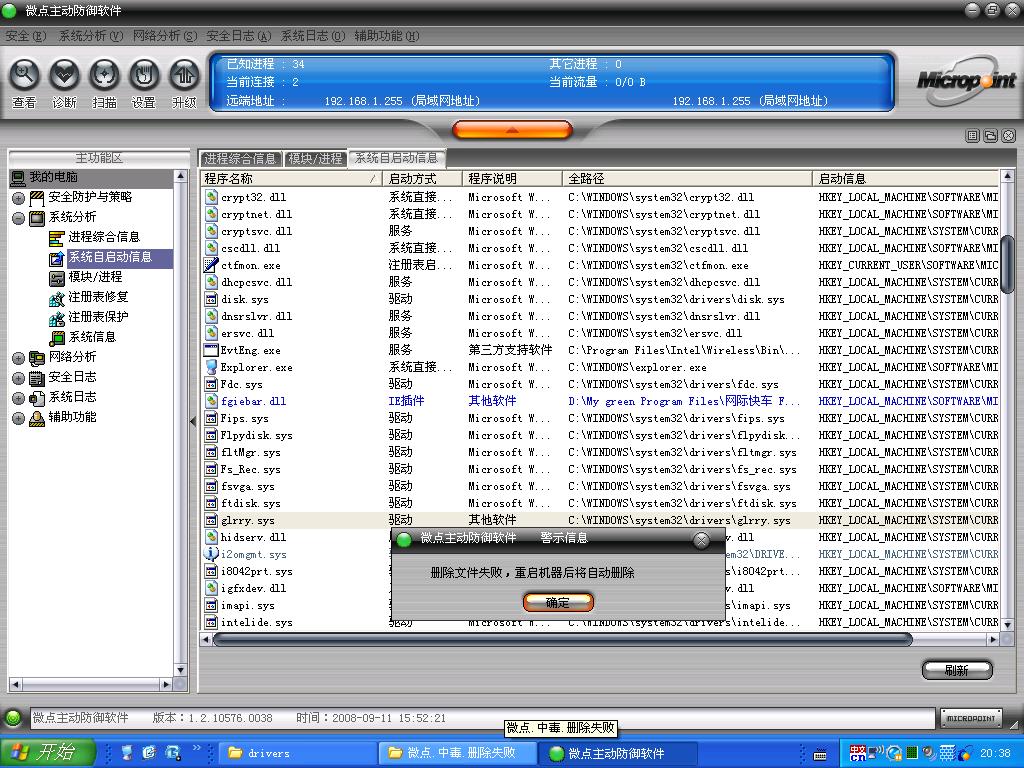Sort by the 全路径 column header

tap(688, 178)
